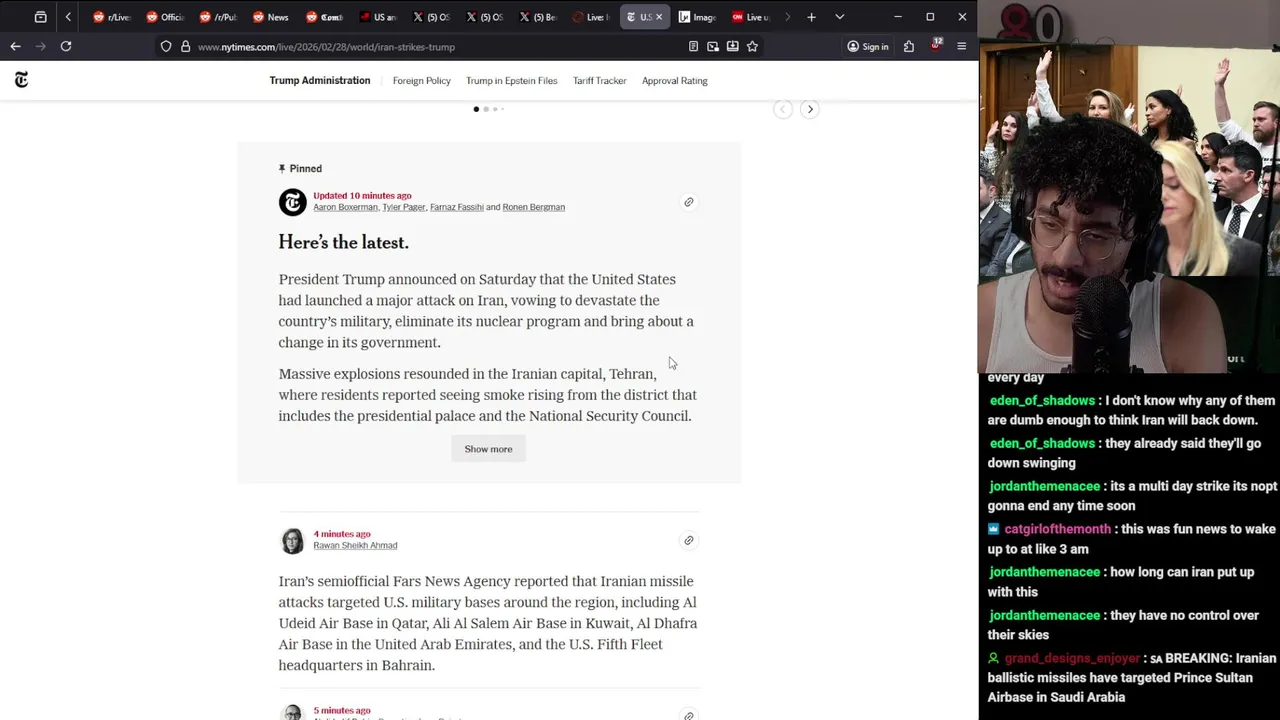The width and height of the screenshot is (1280, 720).
Task: Click the tab scroll-right arrow
Action: tap(787, 17)
